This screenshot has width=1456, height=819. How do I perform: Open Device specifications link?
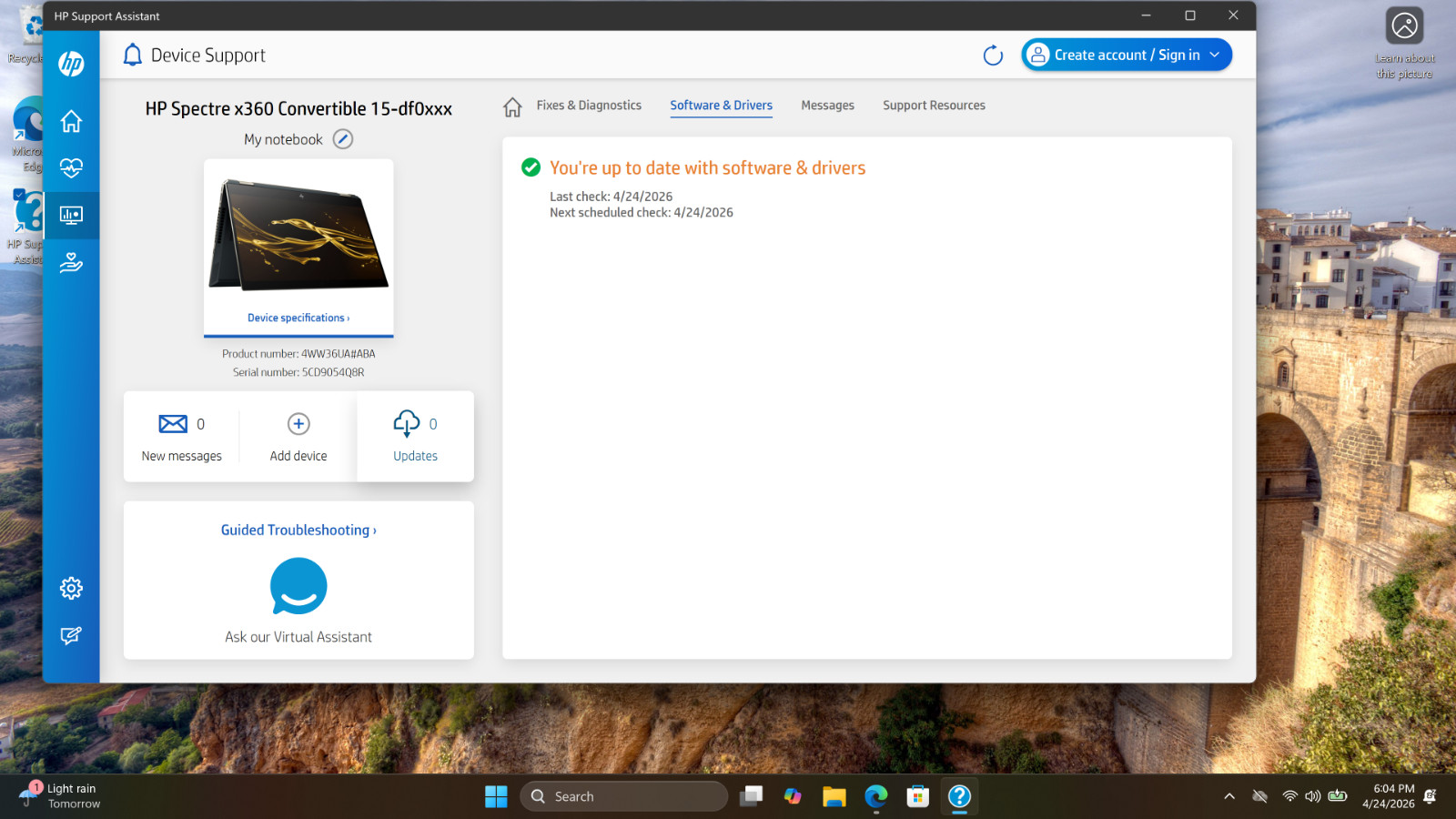tap(298, 318)
